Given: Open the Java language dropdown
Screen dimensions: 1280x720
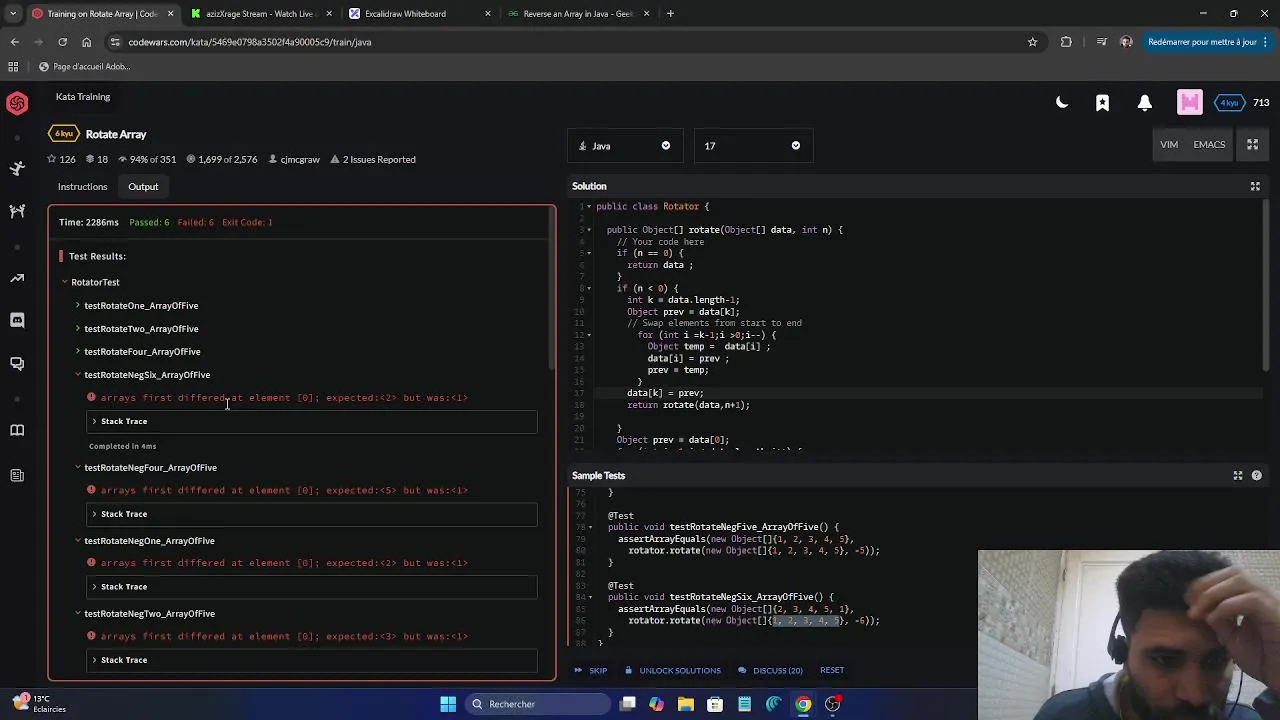Looking at the screenshot, I should point(625,146).
